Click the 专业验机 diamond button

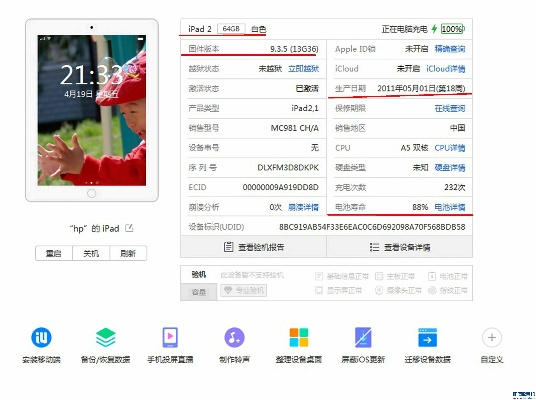coord(243,291)
